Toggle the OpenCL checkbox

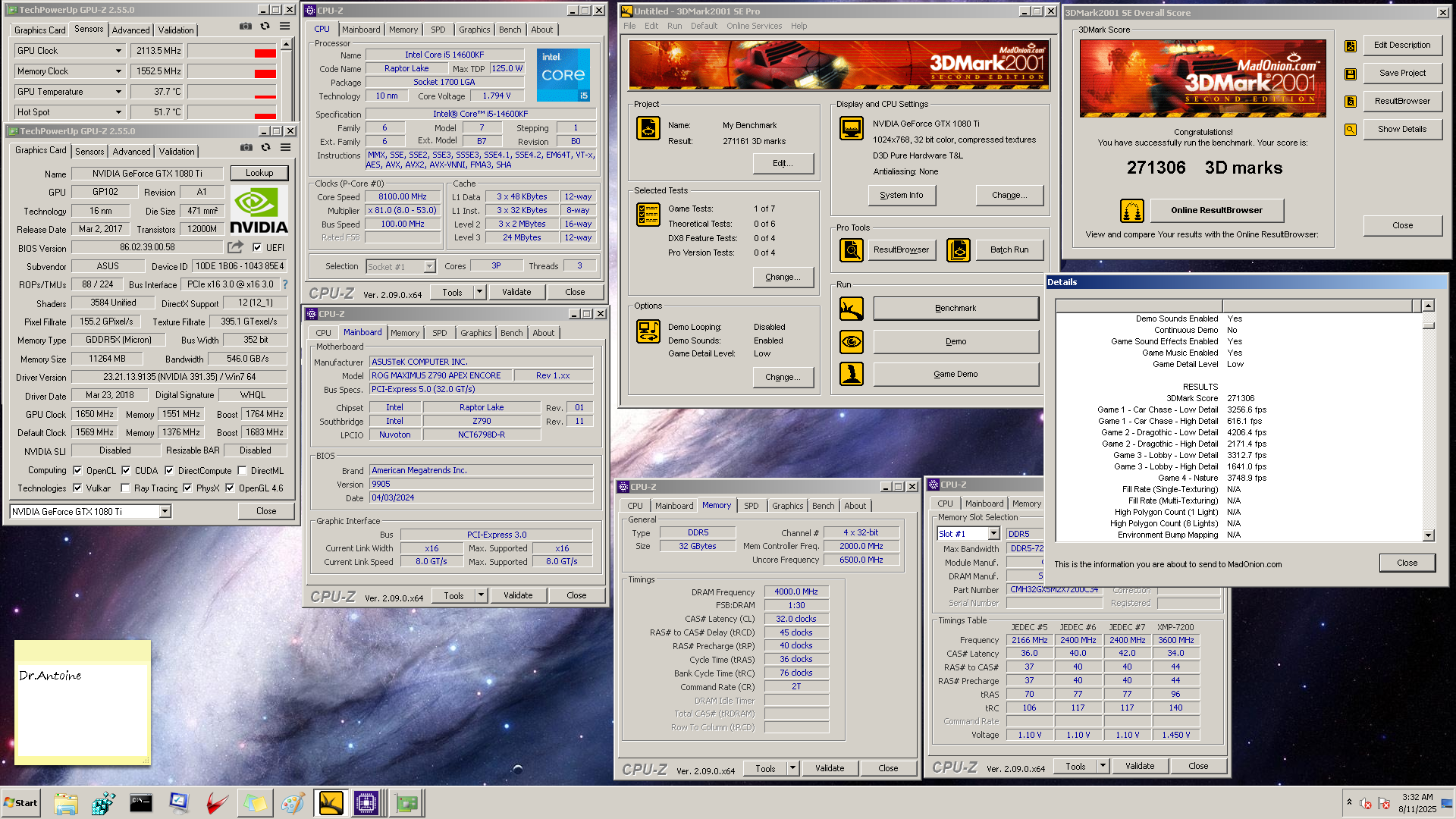point(77,470)
